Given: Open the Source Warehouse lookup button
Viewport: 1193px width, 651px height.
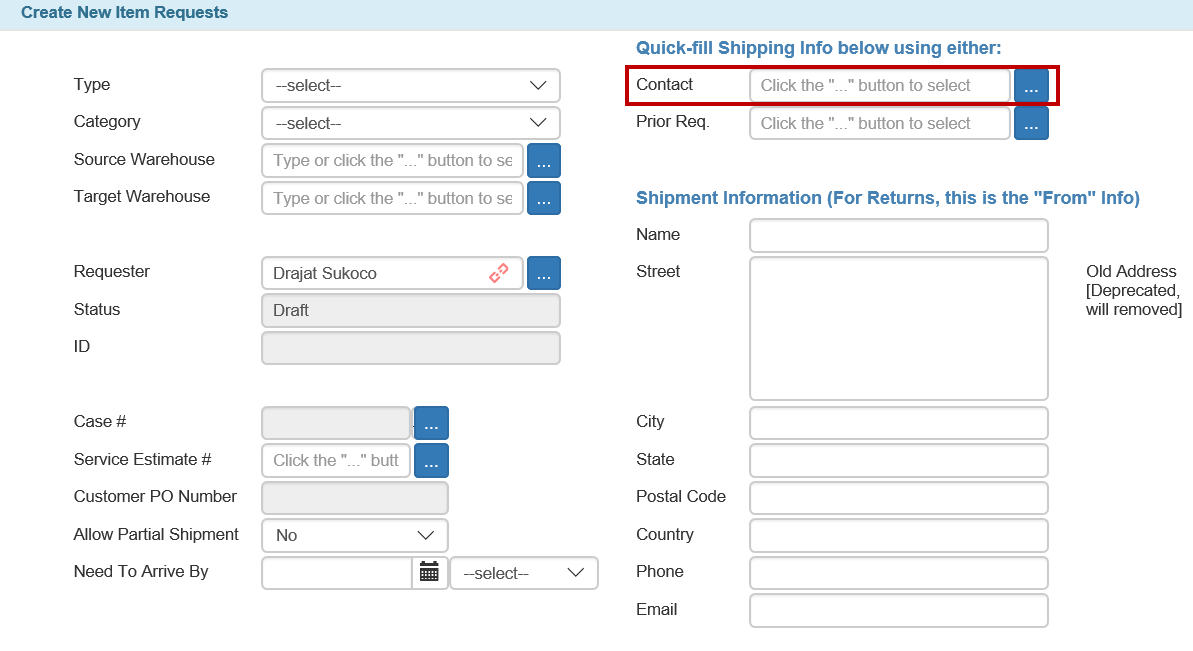Looking at the screenshot, I should click(544, 160).
